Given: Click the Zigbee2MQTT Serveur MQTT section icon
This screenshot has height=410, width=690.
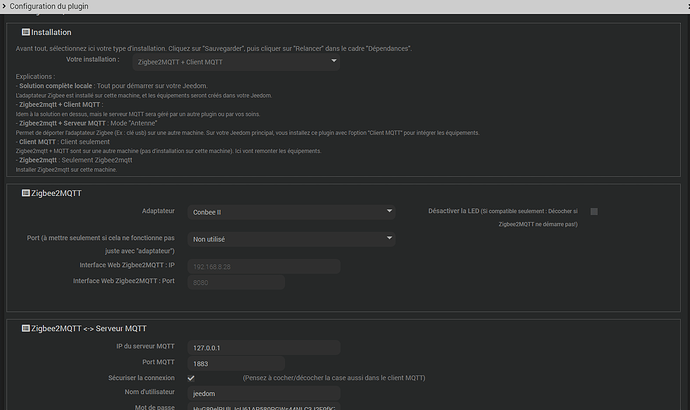Looking at the screenshot, I should click(x=25, y=328).
